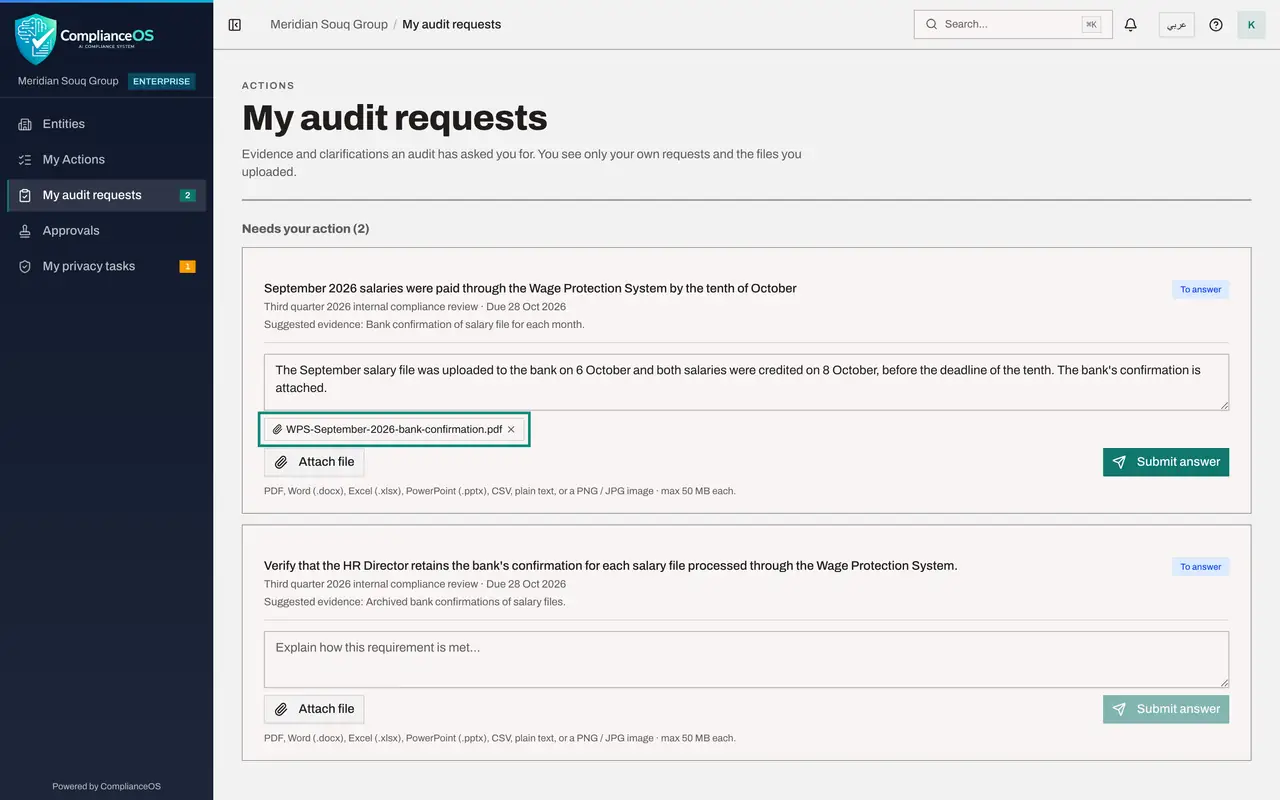
Task: Click the ComplianceOS shield logo
Action: pyautogui.click(x=36, y=38)
